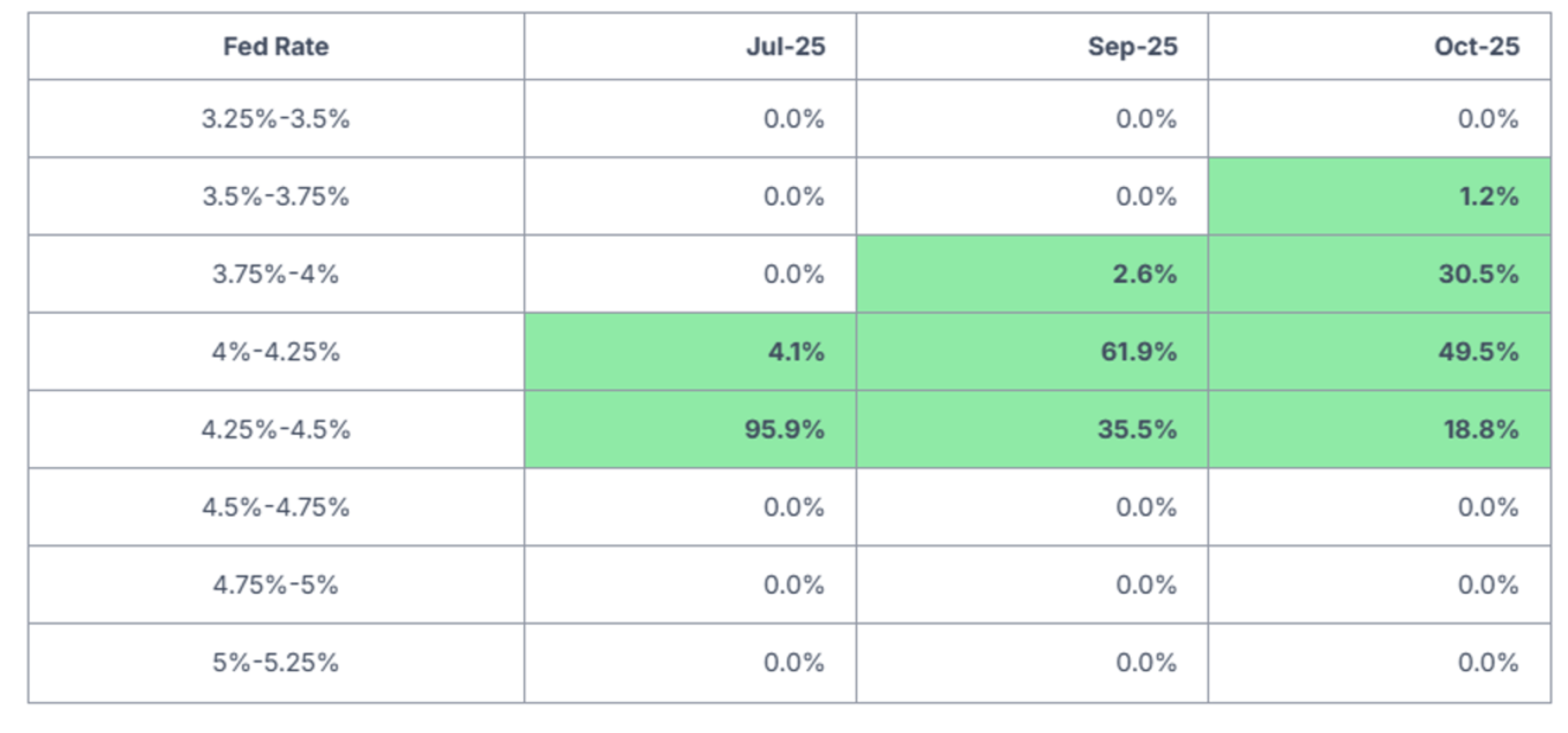Click the green 49.5% cell

click(x=1478, y=351)
